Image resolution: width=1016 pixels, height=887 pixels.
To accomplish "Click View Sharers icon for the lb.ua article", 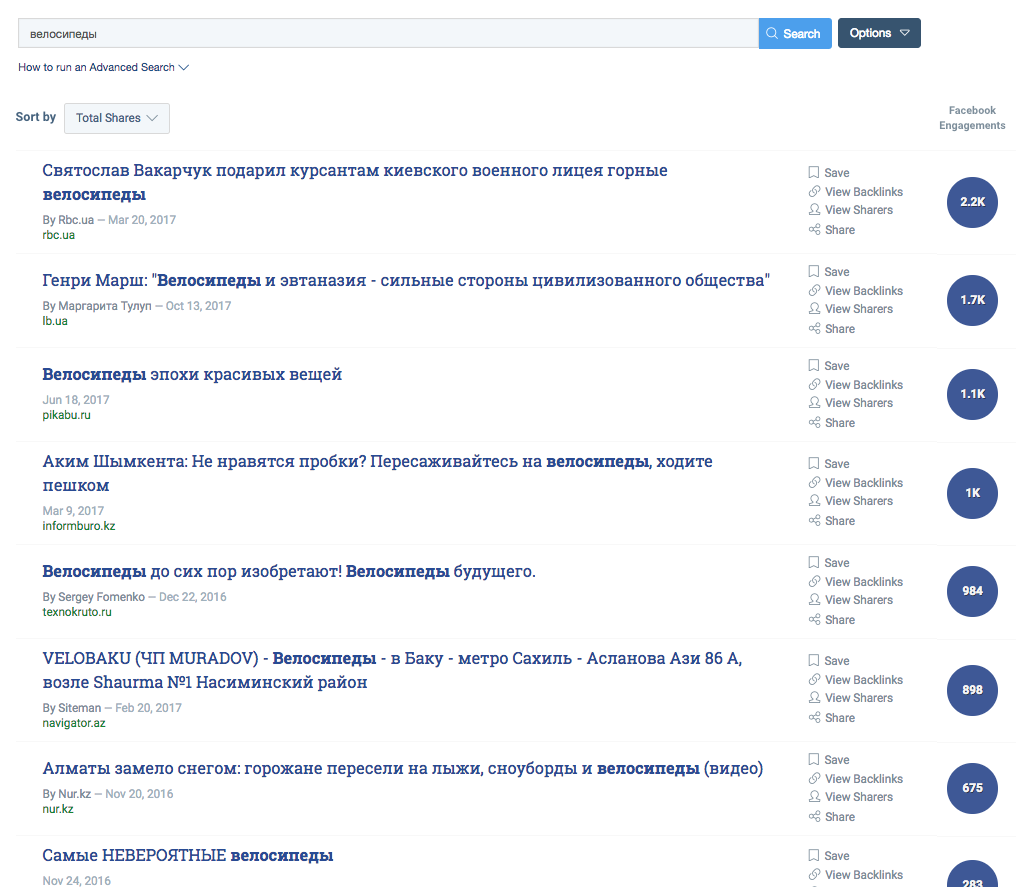I will pyautogui.click(x=814, y=308).
